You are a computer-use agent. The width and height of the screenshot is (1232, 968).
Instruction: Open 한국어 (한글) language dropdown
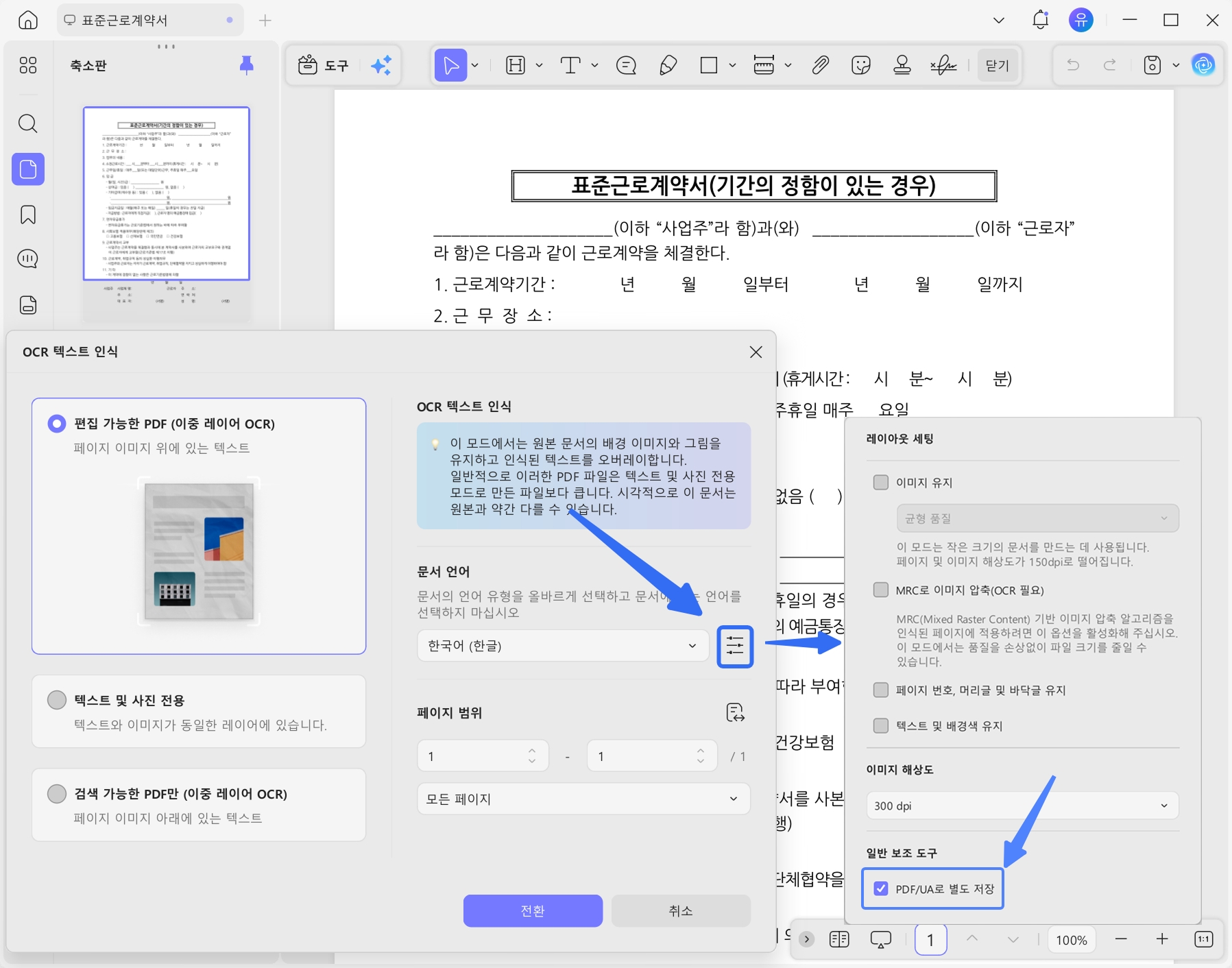(563, 646)
